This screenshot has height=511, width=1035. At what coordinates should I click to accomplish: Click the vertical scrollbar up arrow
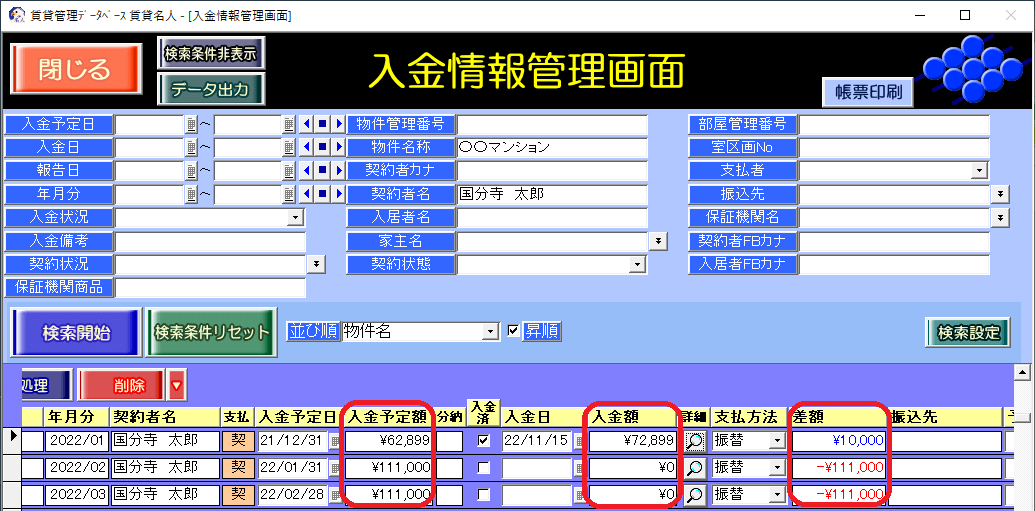(1022, 372)
